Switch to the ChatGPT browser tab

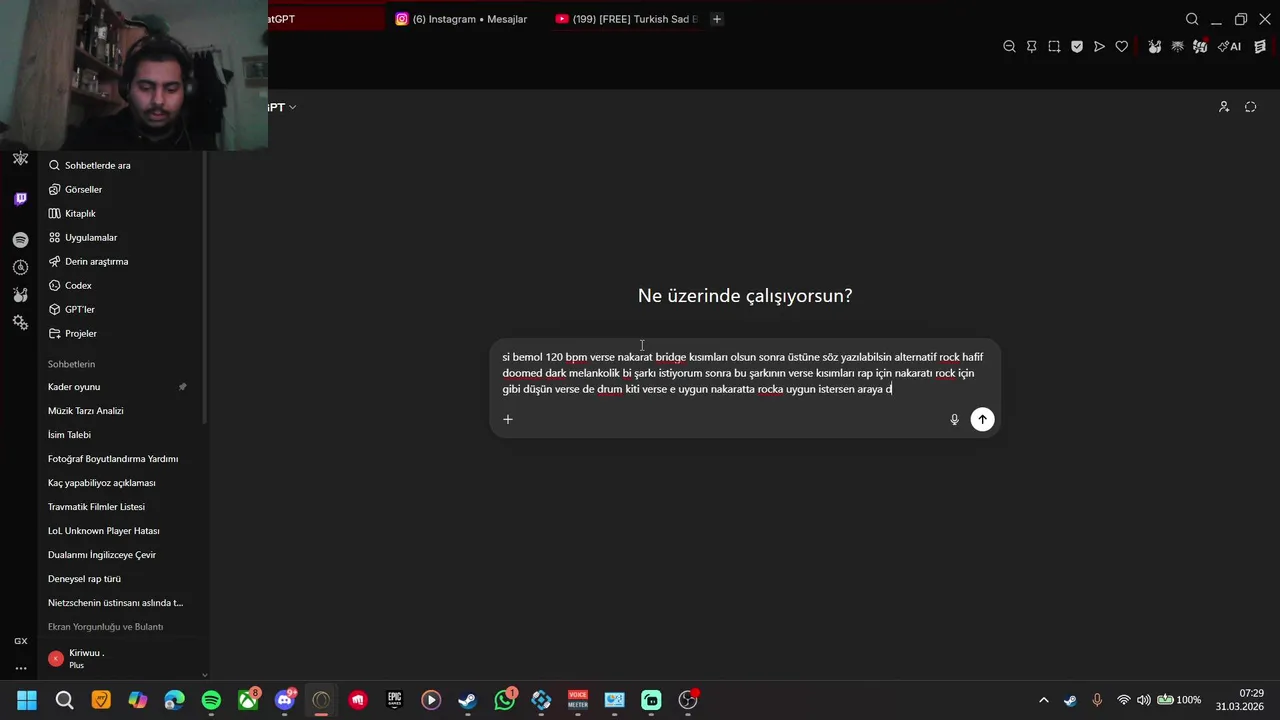tap(324, 19)
